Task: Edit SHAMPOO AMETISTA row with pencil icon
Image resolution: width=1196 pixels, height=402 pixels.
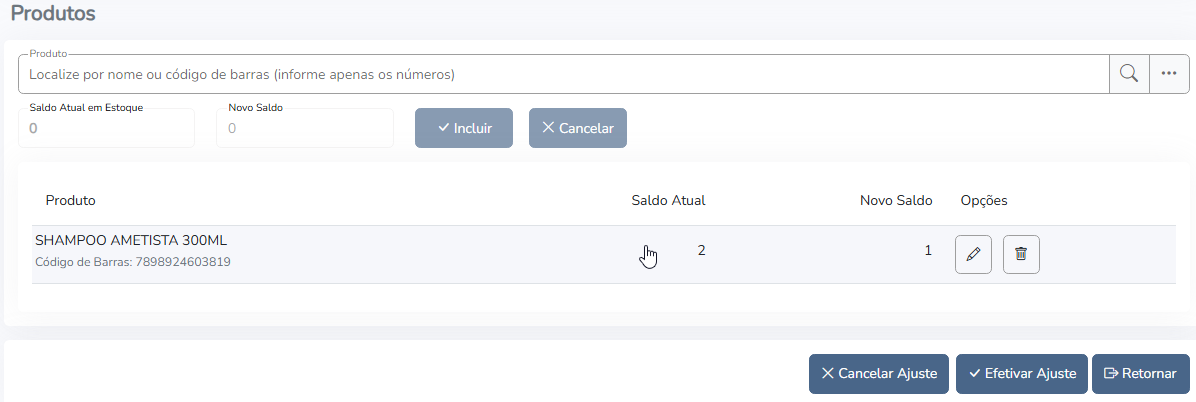Action: [973, 255]
